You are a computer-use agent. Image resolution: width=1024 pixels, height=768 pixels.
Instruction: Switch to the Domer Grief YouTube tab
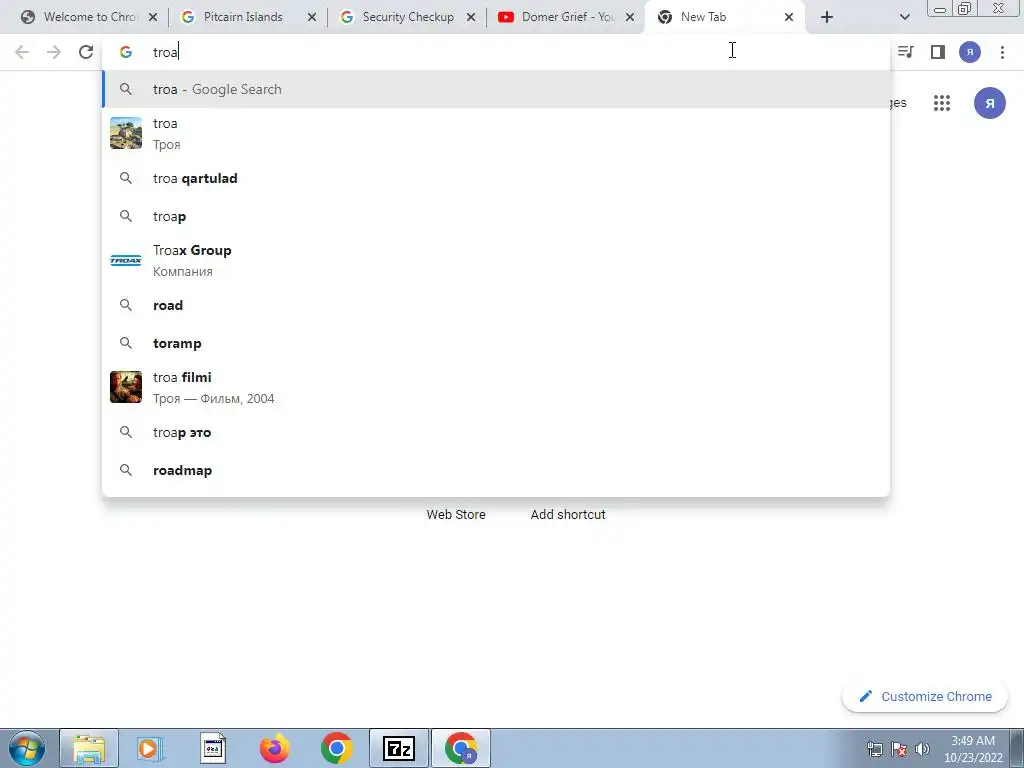coord(567,18)
